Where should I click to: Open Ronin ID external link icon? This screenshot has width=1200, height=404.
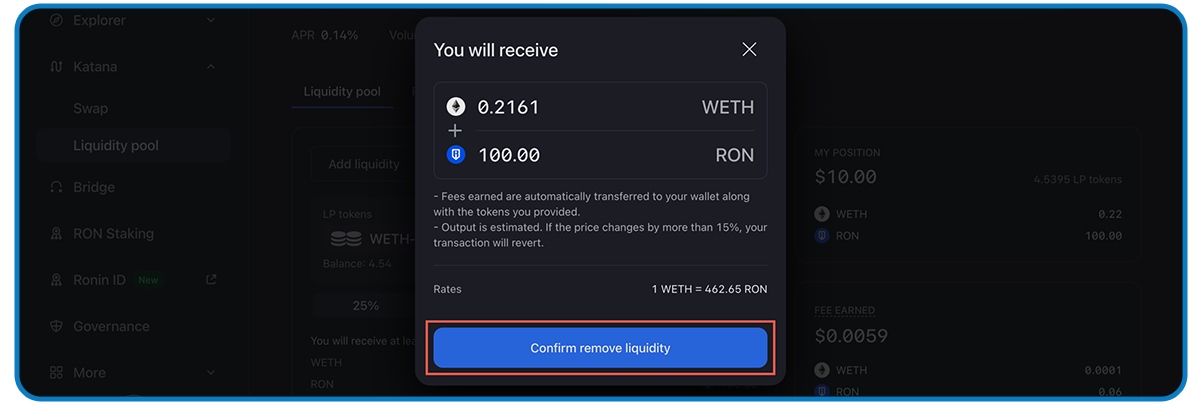pyautogui.click(x=211, y=280)
